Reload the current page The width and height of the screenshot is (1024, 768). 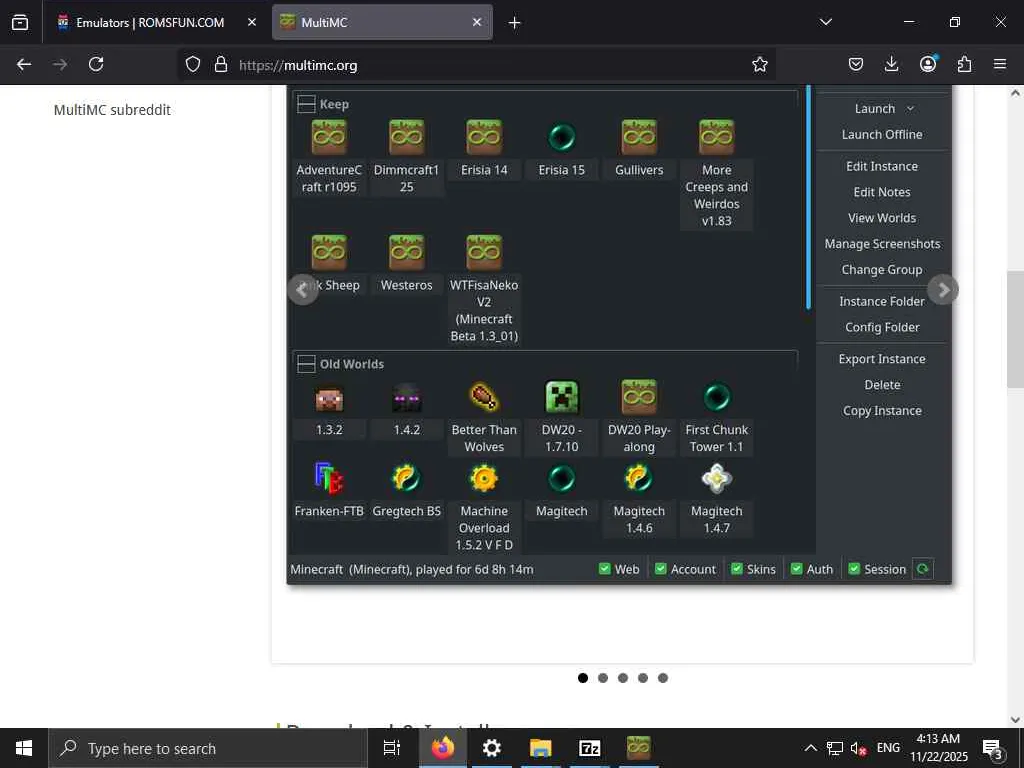pos(96,64)
